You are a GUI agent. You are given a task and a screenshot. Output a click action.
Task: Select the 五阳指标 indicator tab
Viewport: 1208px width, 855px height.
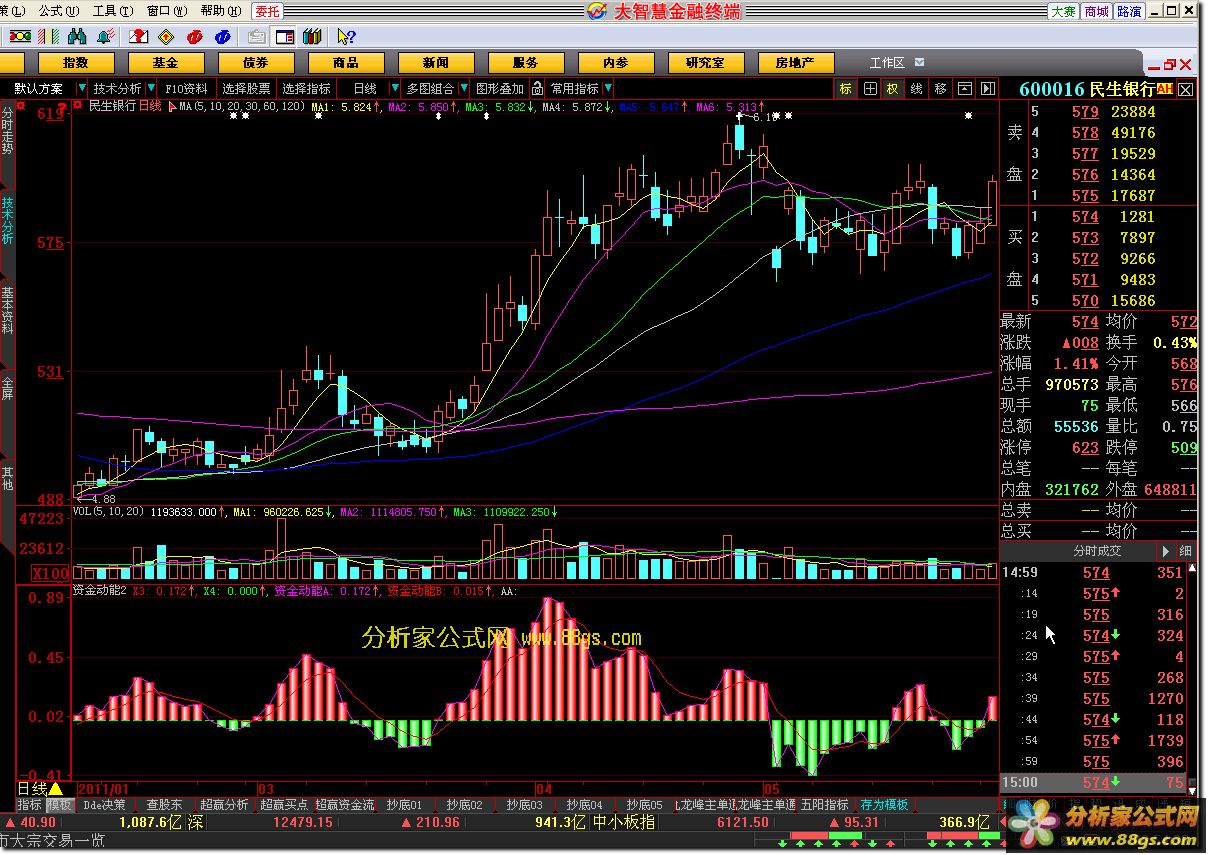pyautogui.click(x=826, y=805)
